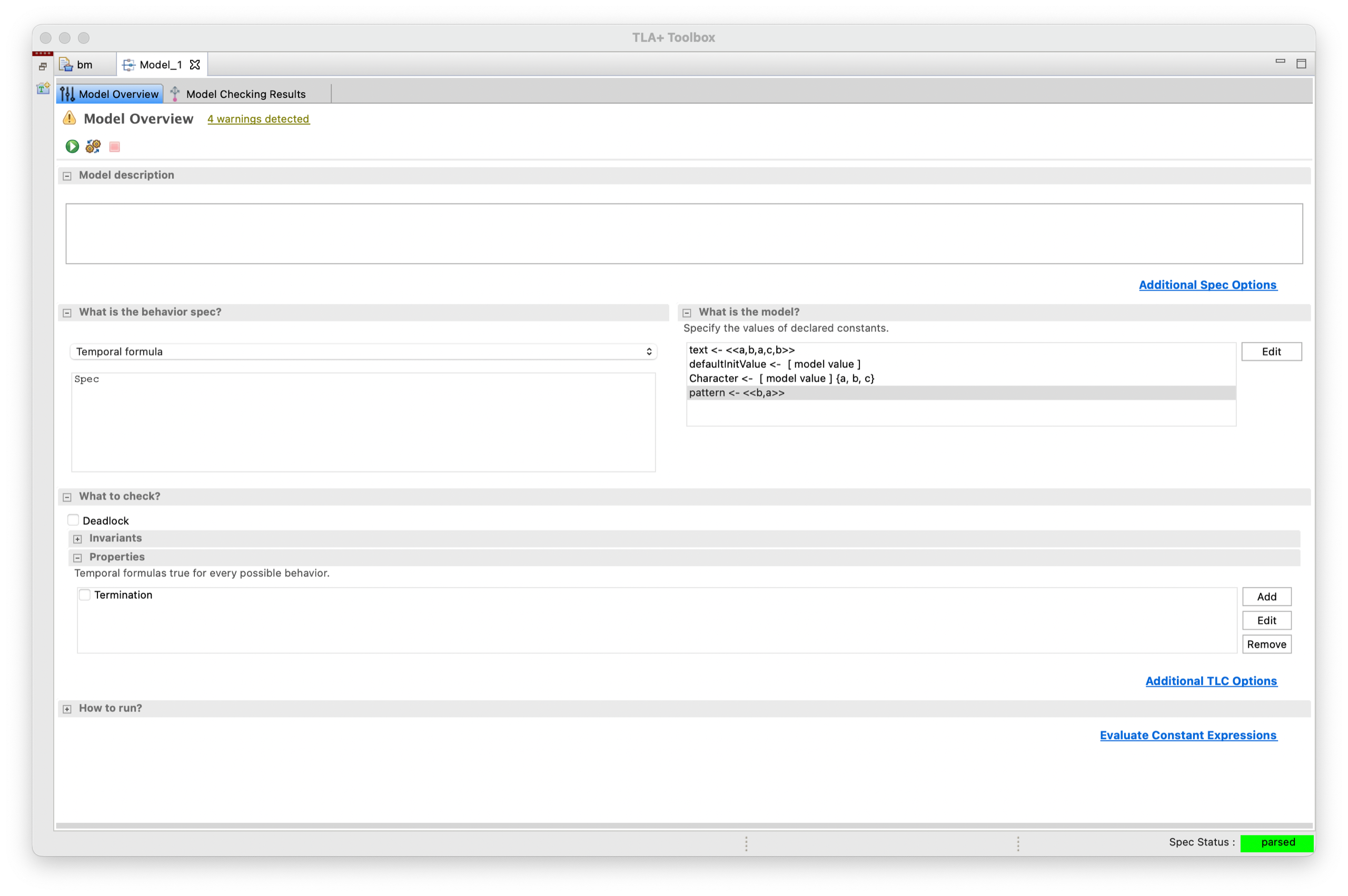Switch to the bm spec tab

[x=85, y=65]
